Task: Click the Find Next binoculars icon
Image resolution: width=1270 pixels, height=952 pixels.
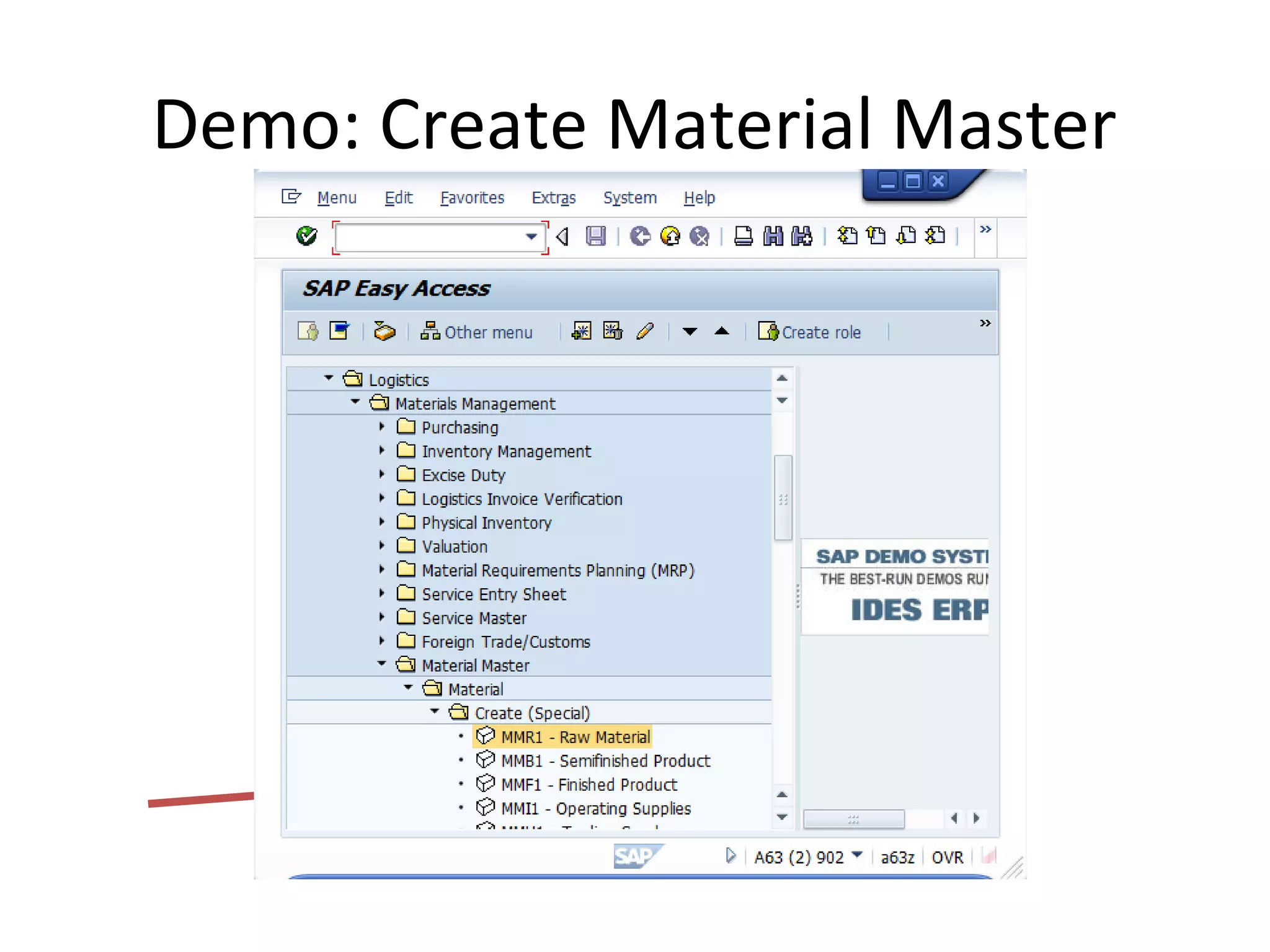Action: tap(802, 236)
